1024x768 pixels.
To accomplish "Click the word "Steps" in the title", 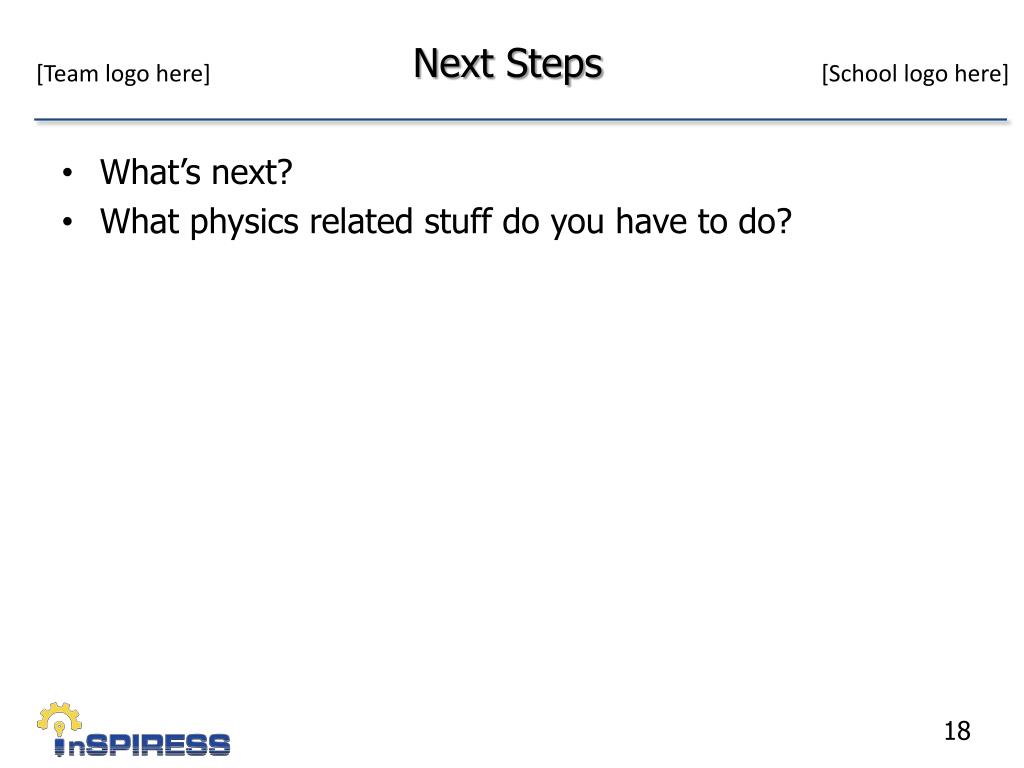I will pyautogui.click(x=554, y=66).
